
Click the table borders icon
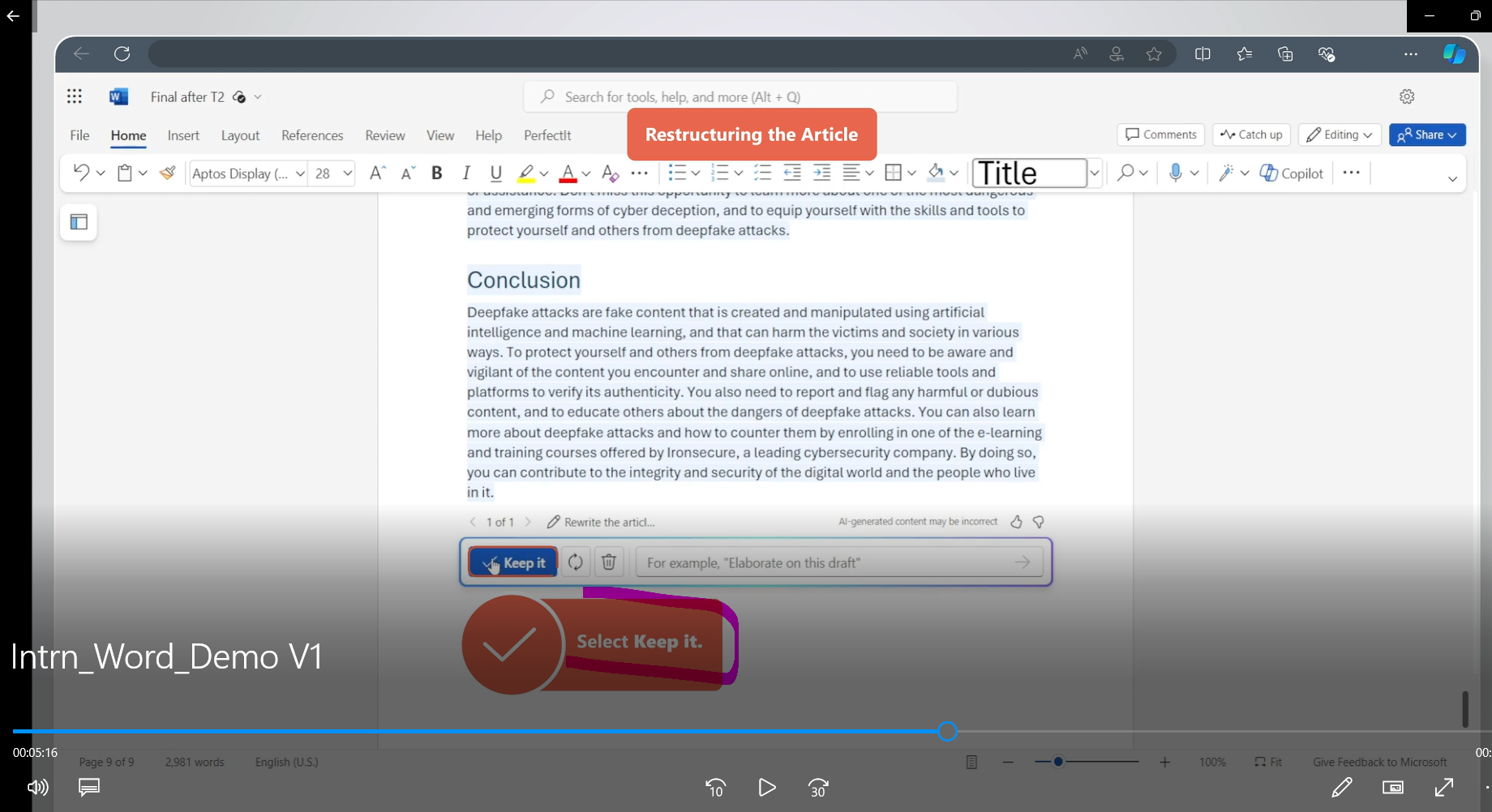coord(894,173)
